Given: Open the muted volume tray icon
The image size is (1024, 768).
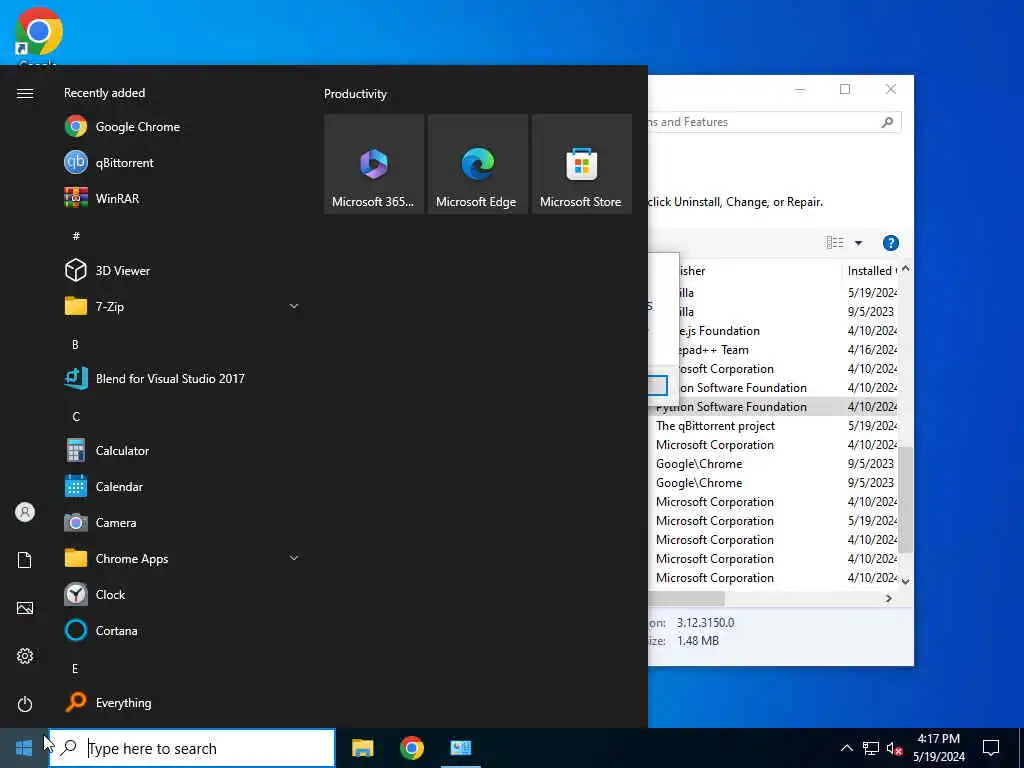Looking at the screenshot, I should 895,748.
